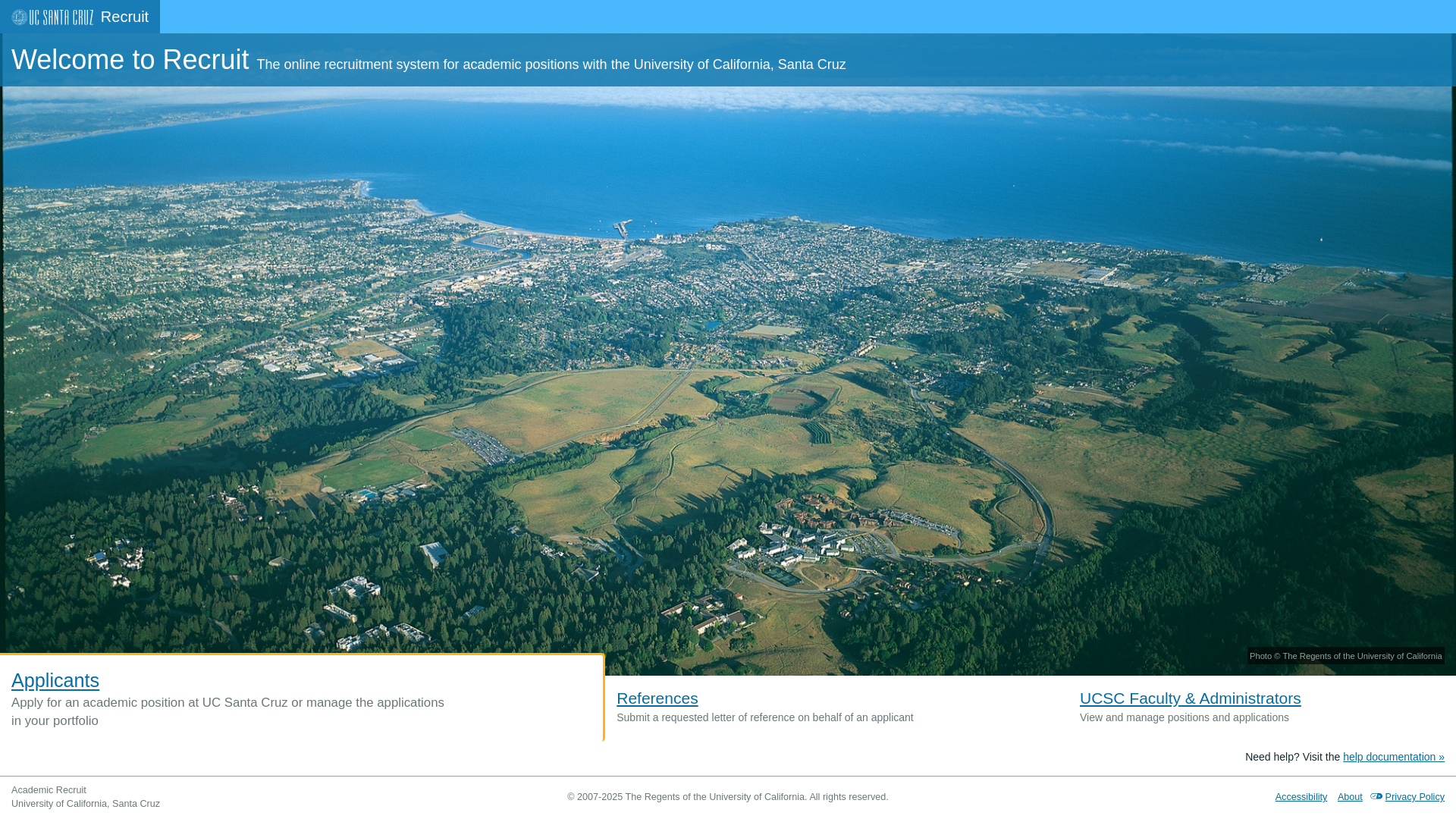This screenshot has width=1456, height=819.
Task: Open the About footer link
Action: (1350, 797)
